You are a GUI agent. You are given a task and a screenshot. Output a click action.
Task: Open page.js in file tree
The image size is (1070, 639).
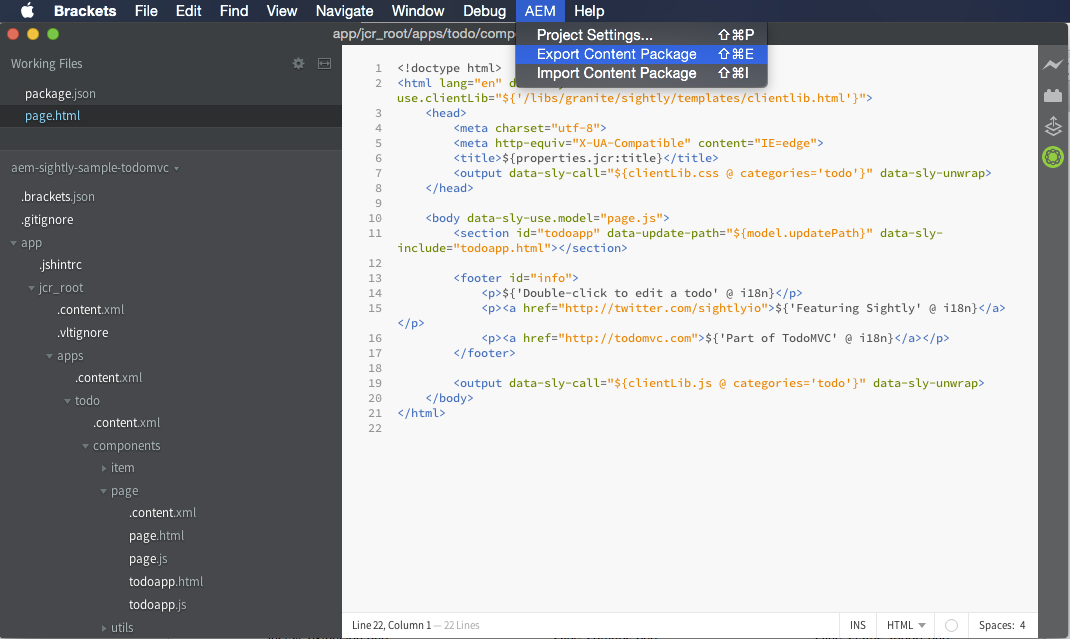click(x=148, y=559)
